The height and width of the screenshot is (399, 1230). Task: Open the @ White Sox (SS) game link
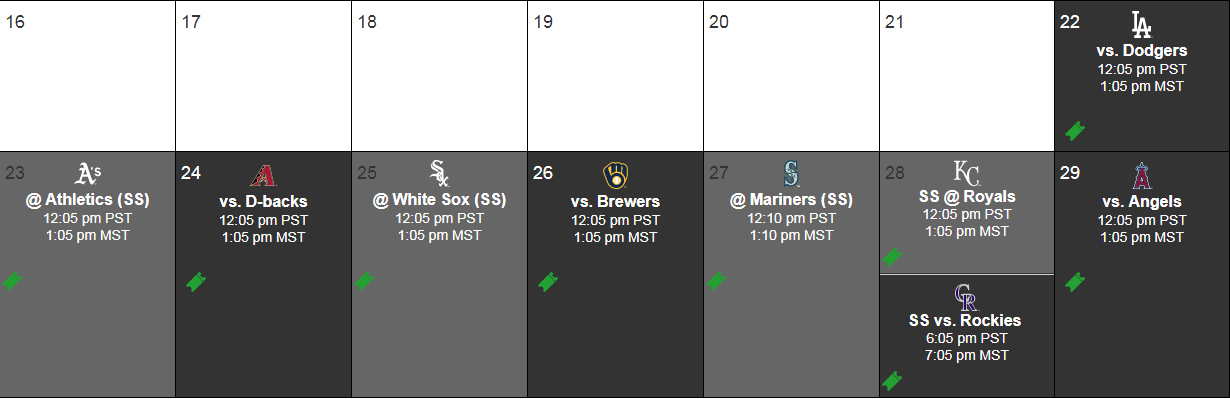coord(440,200)
